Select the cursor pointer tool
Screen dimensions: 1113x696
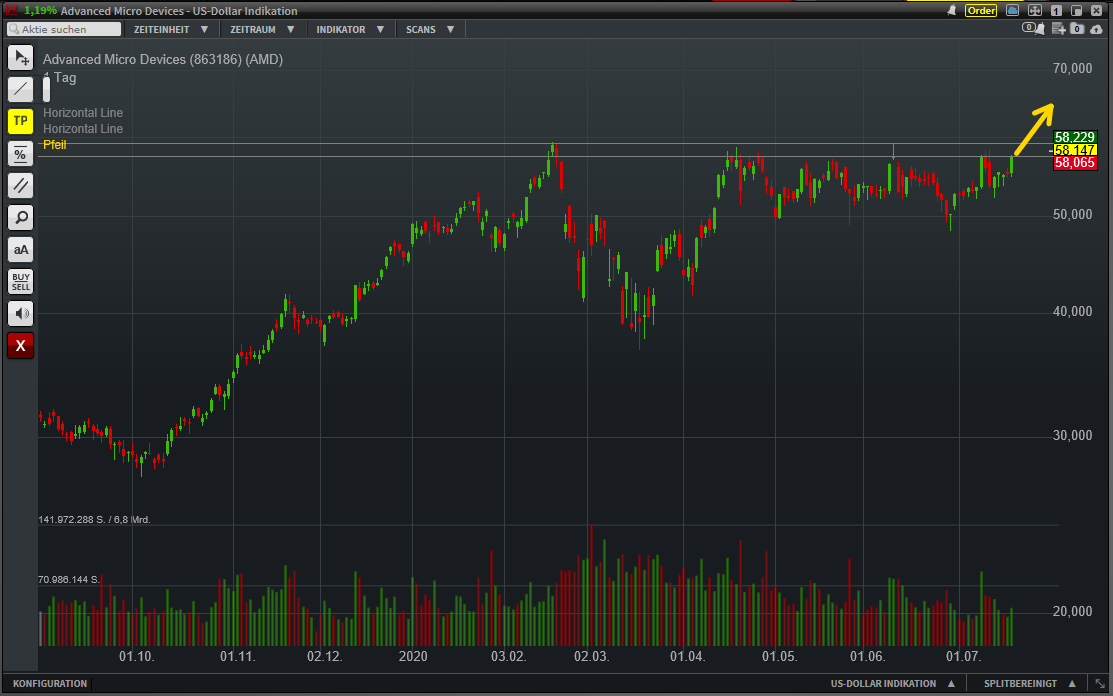[21, 57]
